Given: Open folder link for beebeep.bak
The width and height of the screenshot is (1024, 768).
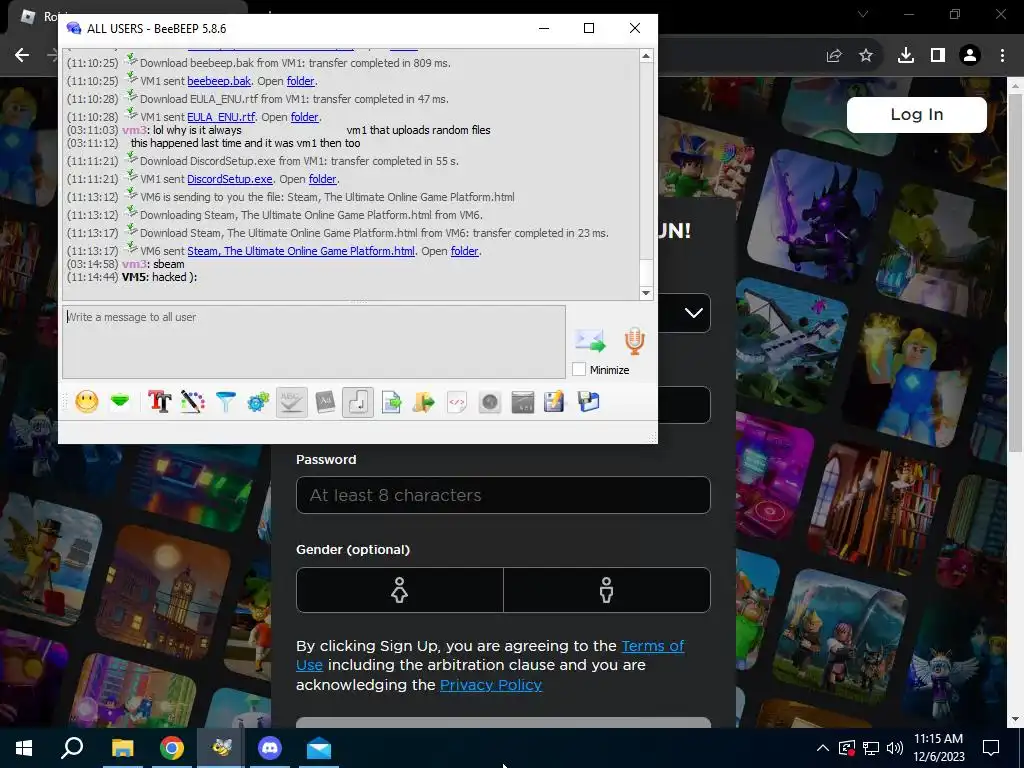Looking at the screenshot, I should tap(300, 81).
